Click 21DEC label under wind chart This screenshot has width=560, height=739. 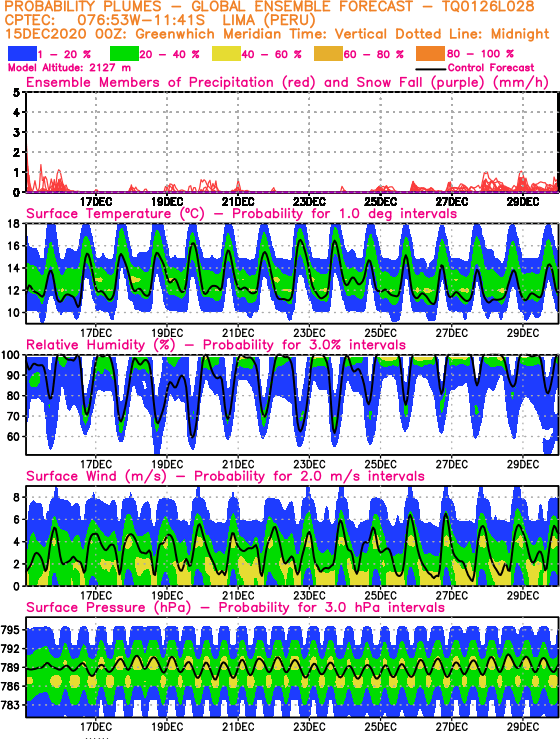tap(238, 596)
